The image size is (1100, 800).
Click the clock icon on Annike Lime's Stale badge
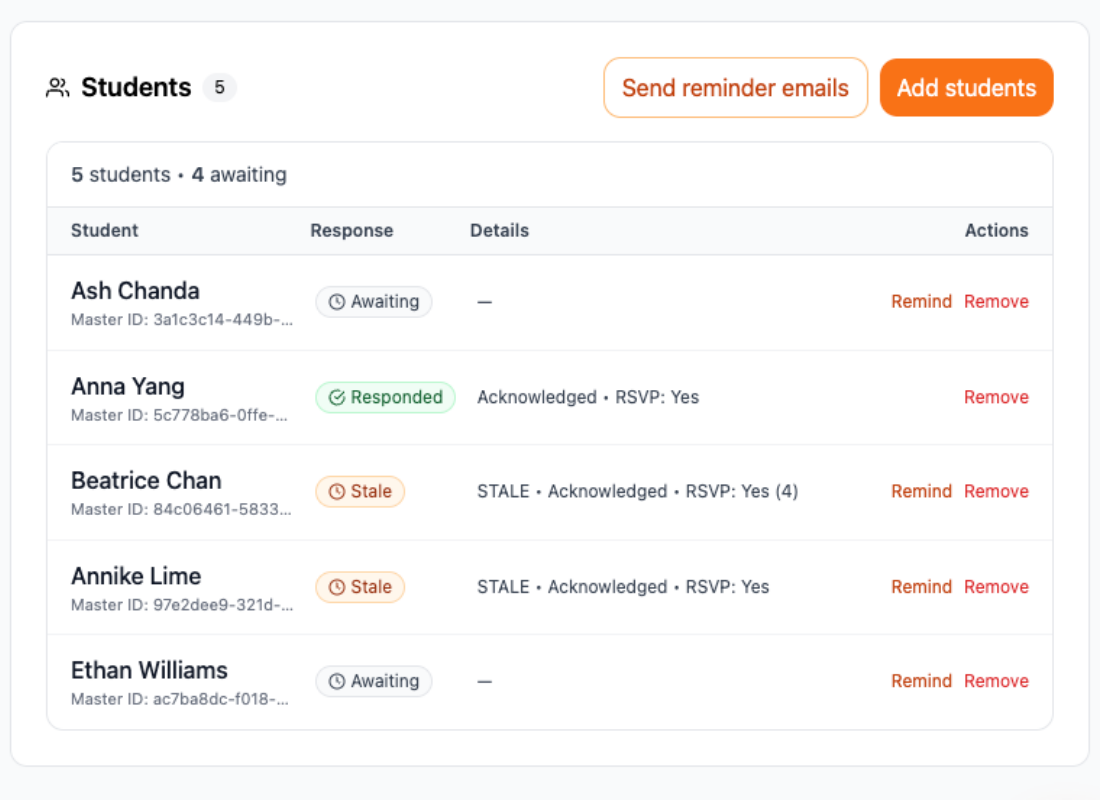338,587
